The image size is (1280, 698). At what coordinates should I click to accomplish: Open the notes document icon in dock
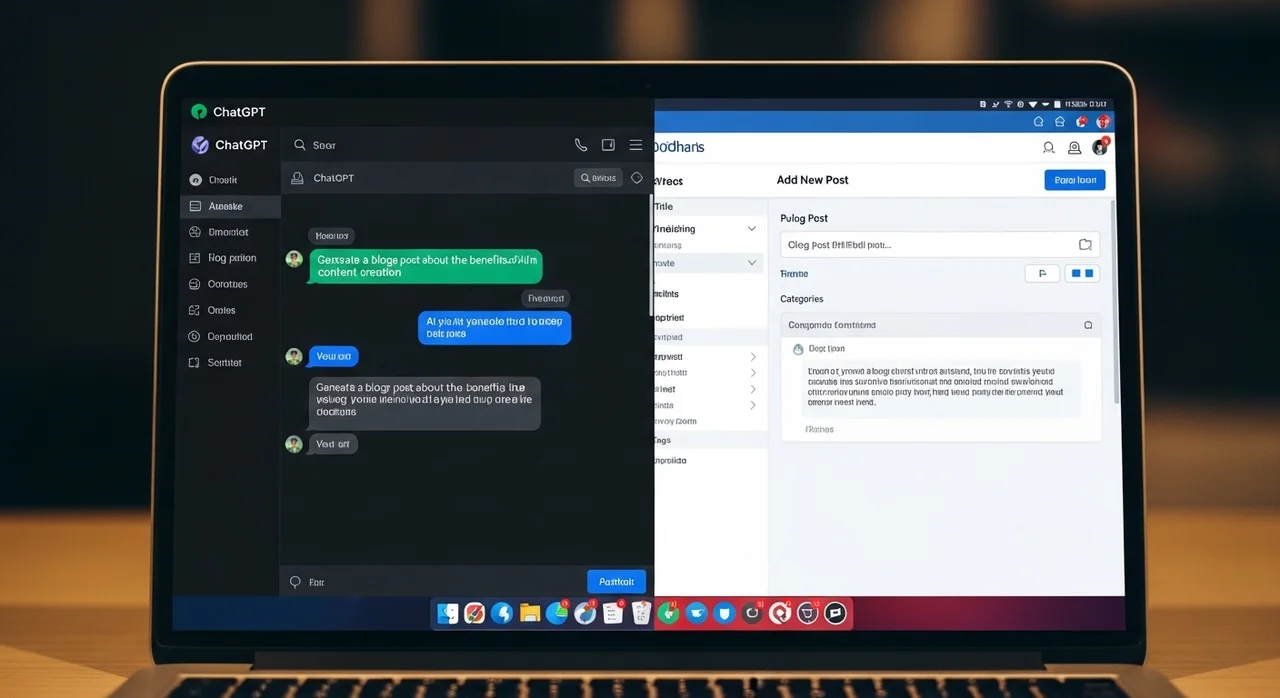613,613
